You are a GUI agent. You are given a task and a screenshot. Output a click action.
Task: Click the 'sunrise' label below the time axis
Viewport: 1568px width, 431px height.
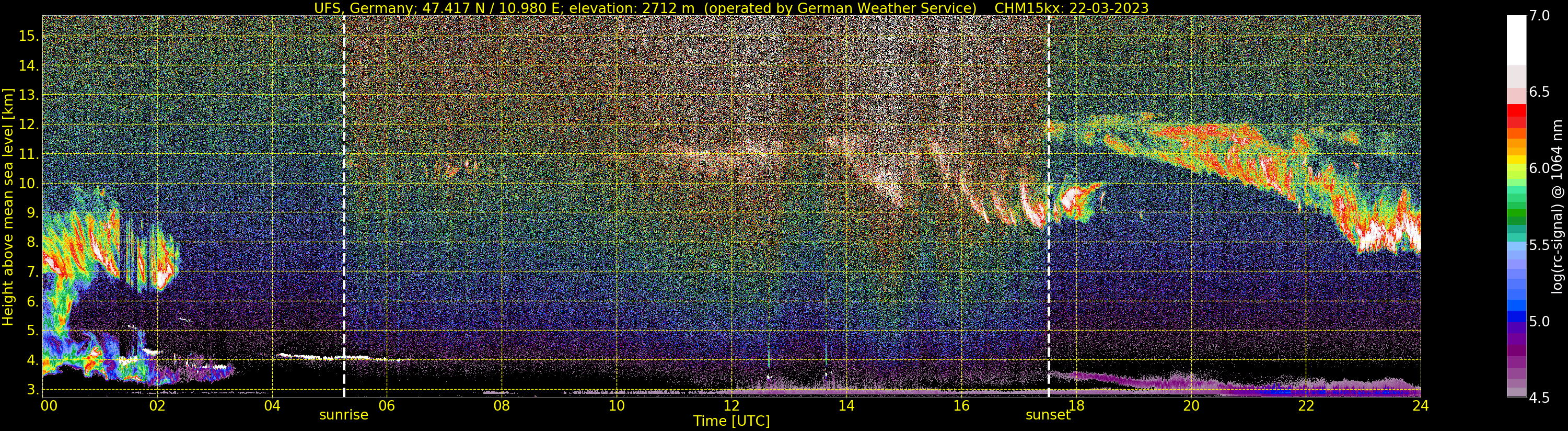coord(344,415)
